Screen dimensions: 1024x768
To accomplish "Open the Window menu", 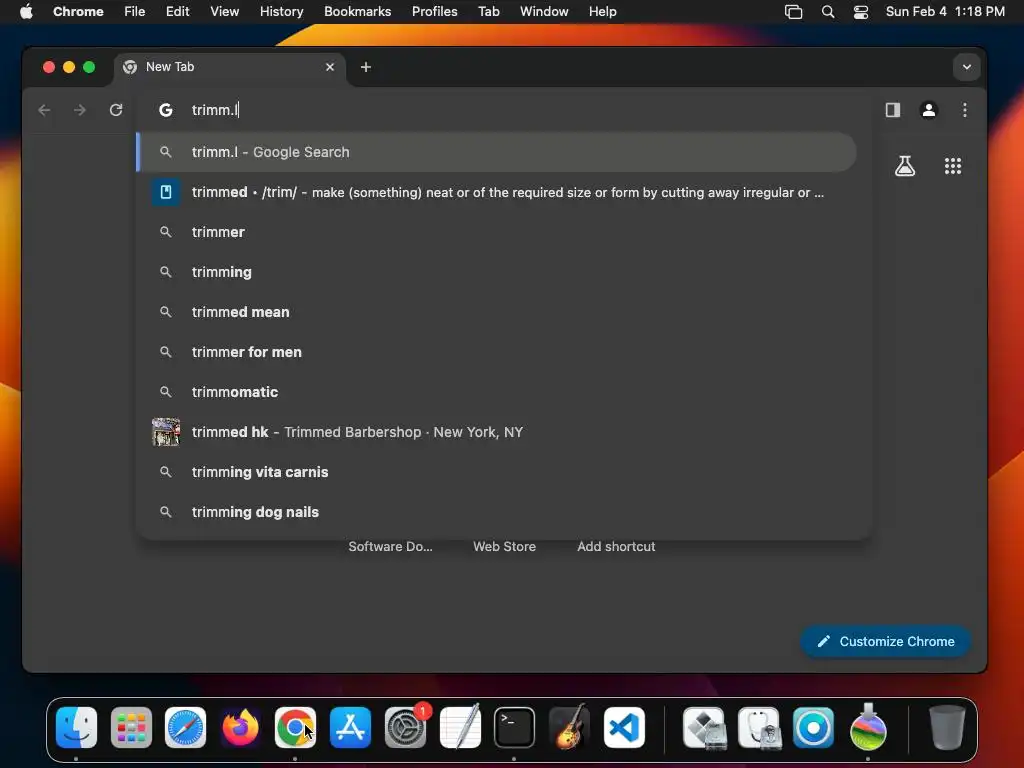I will [544, 12].
